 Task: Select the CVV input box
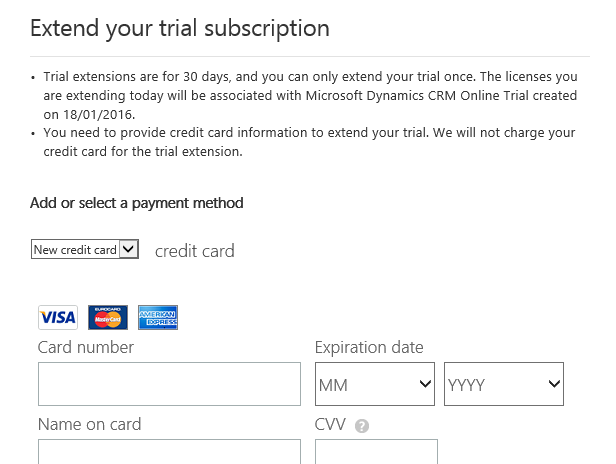tap(376, 452)
